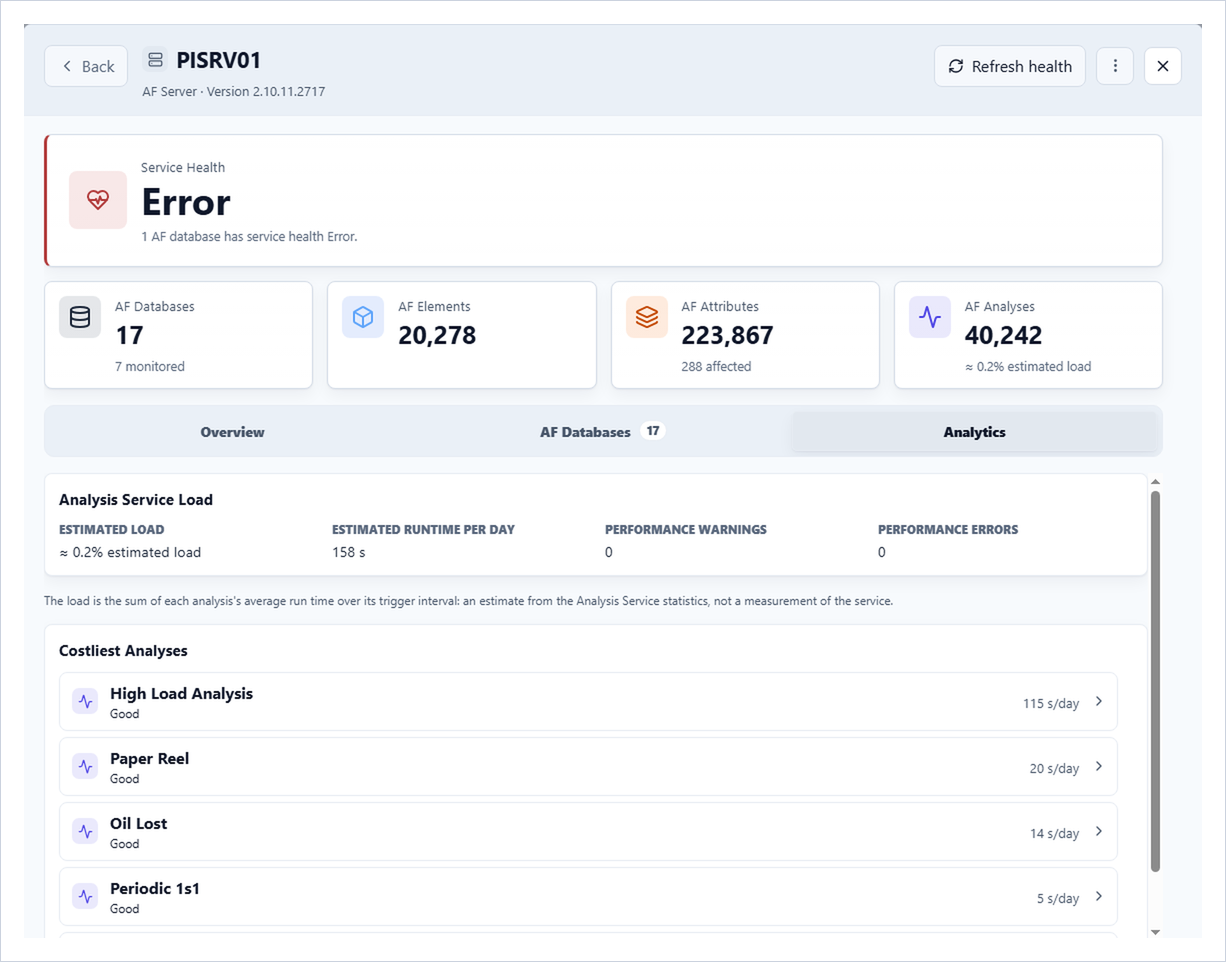Click '1 AF database has service health Error.'
This screenshot has height=962, width=1226.
pyautogui.click(x=249, y=237)
